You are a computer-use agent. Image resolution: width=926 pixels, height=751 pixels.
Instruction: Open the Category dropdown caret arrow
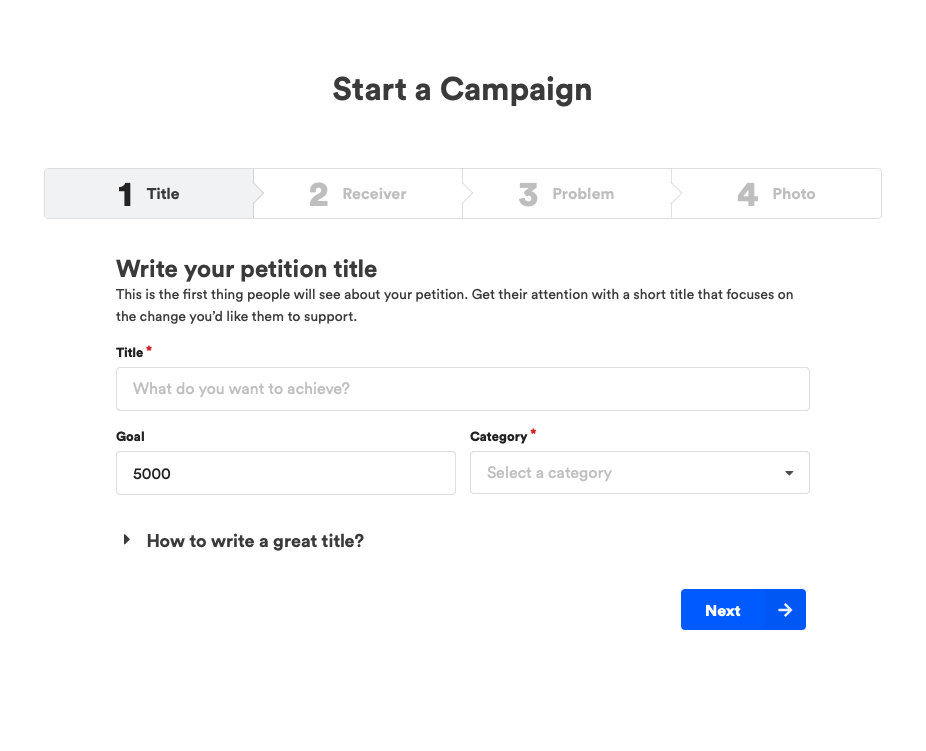point(789,472)
